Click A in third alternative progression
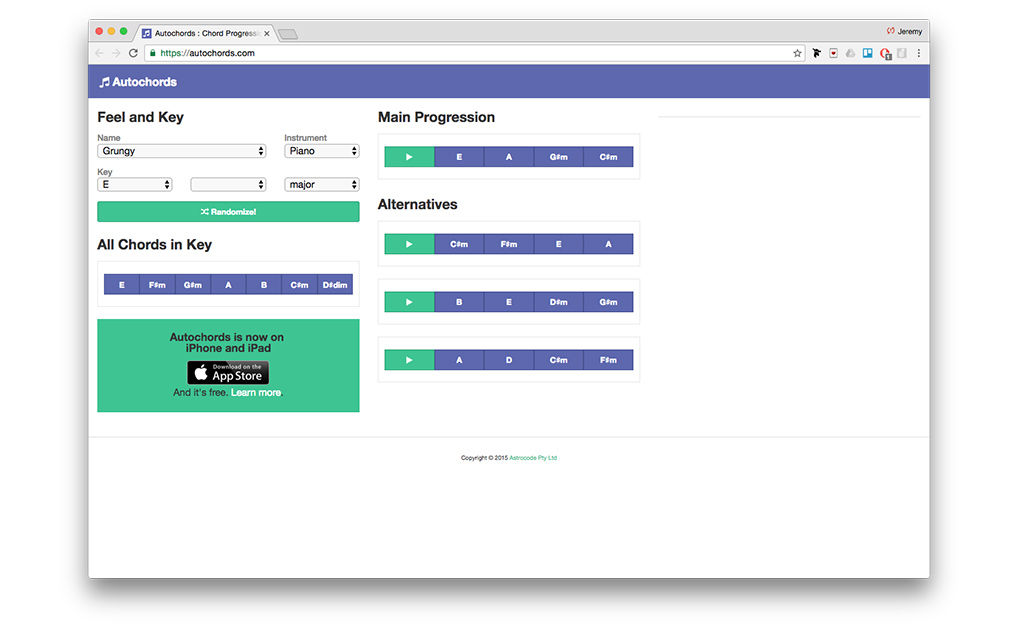This screenshot has height=627, width=1020. tap(459, 360)
